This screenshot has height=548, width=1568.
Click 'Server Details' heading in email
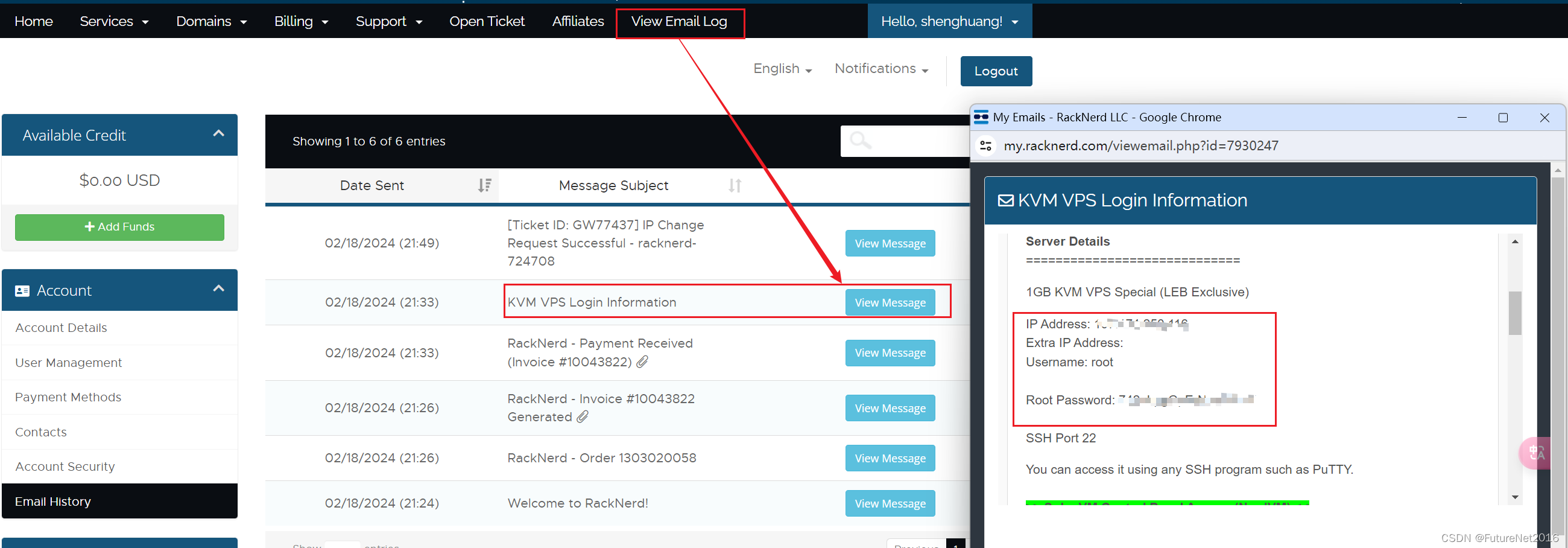click(x=1067, y=241)
